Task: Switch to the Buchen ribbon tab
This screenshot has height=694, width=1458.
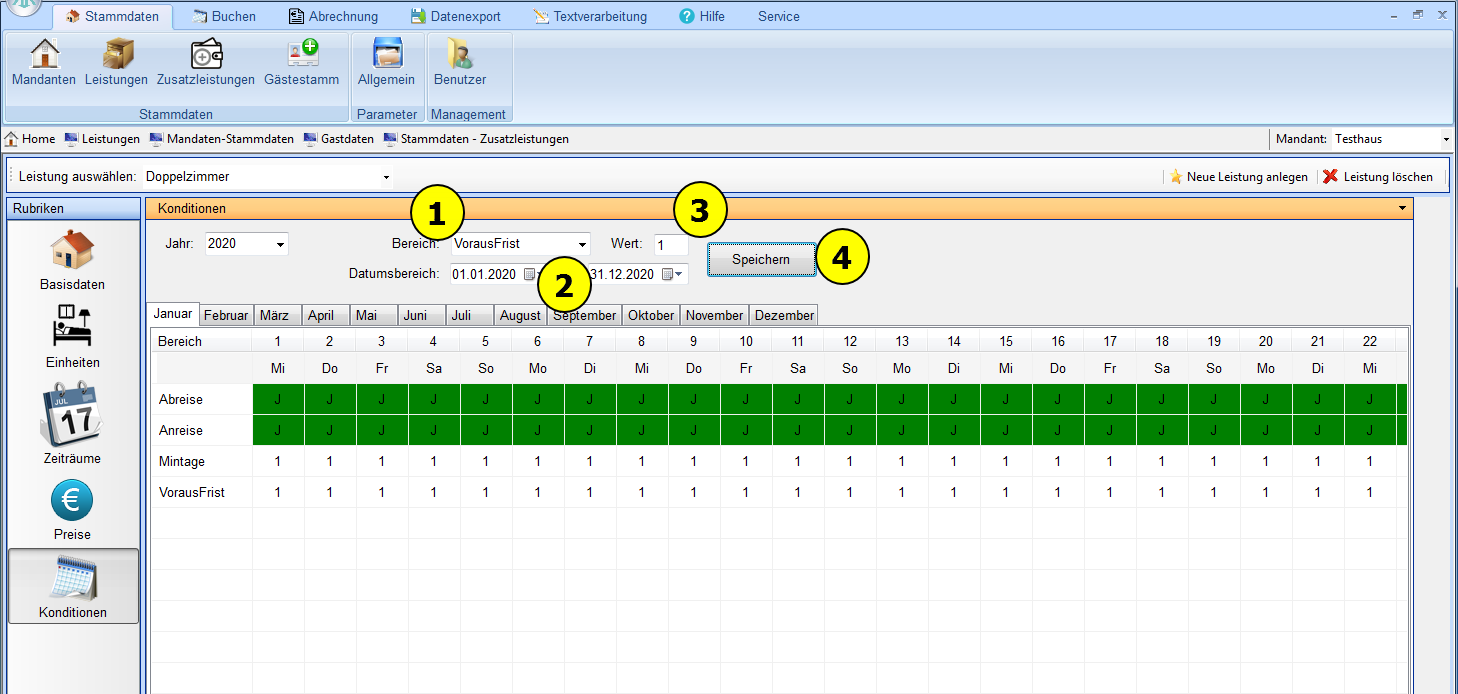Action: [x=224, y=16]
